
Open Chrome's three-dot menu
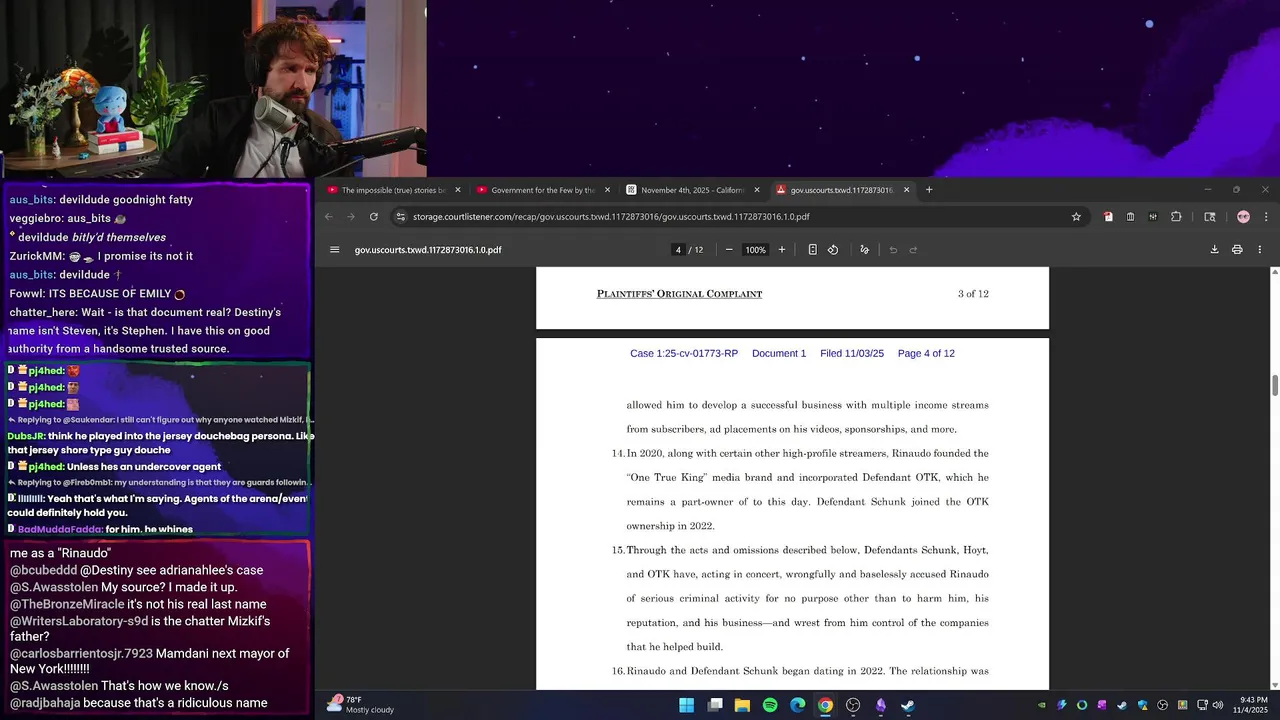click(x=1266, y=217)
